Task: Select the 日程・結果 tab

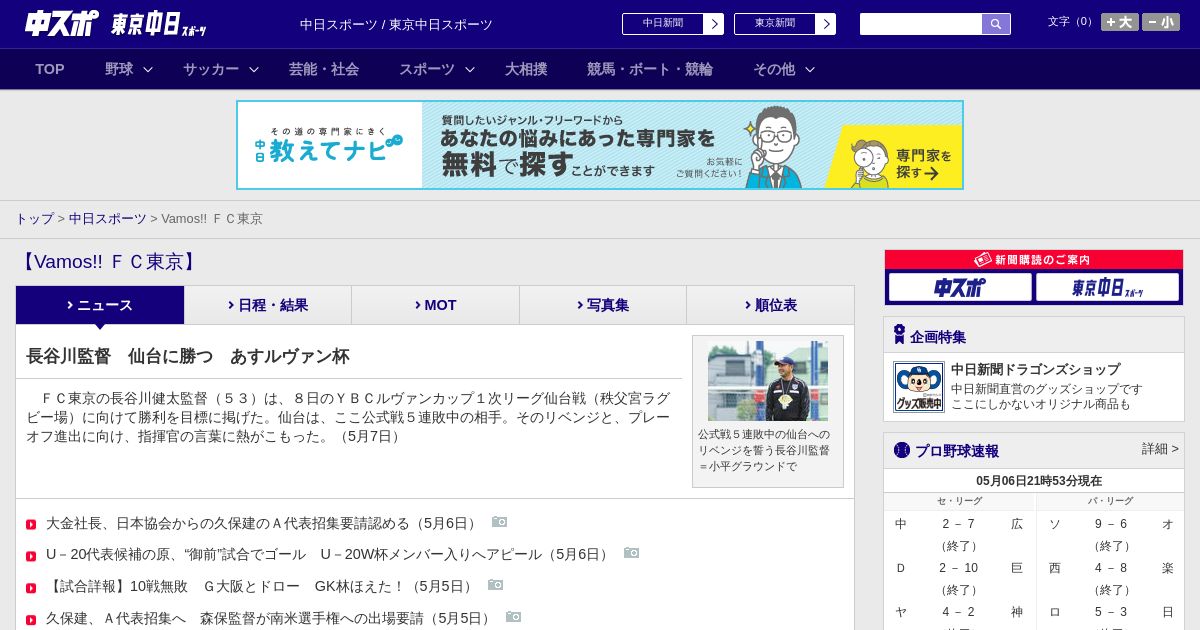Action: click(268, 305)
